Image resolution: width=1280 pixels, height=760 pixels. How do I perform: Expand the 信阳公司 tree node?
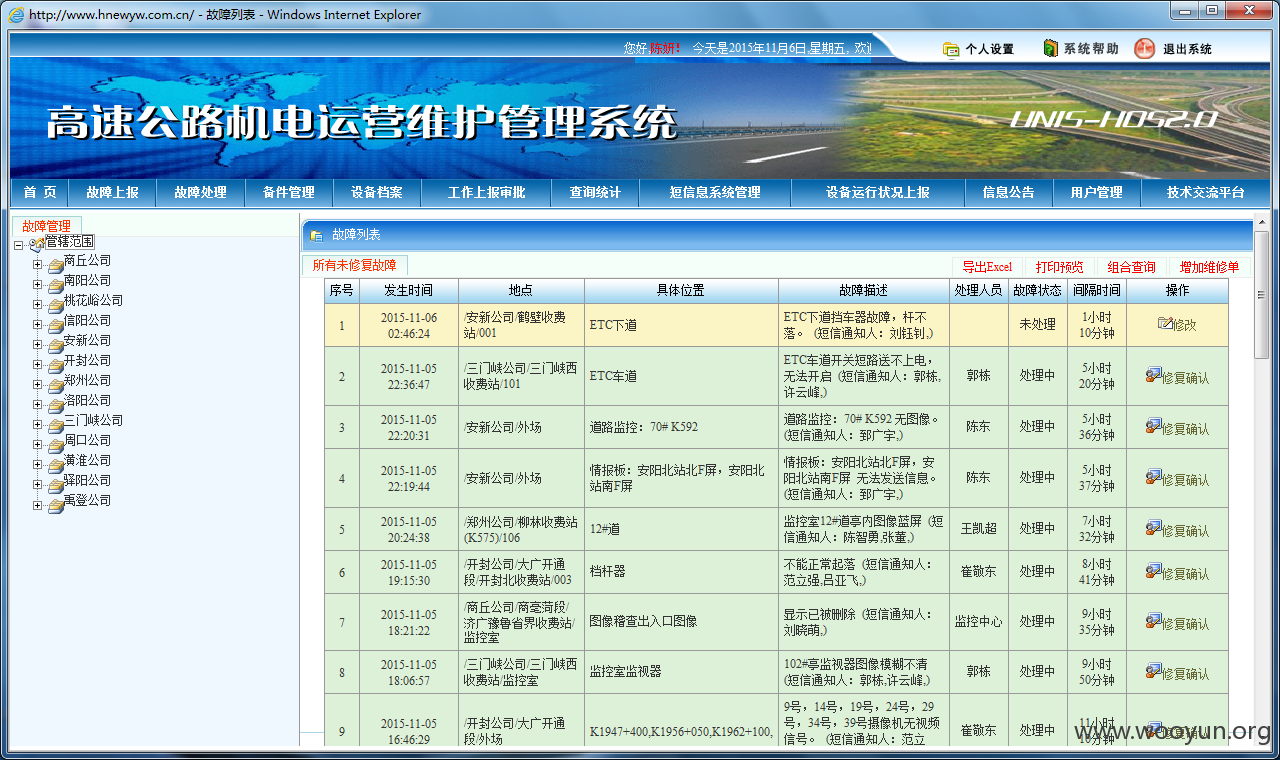(38, 325)
